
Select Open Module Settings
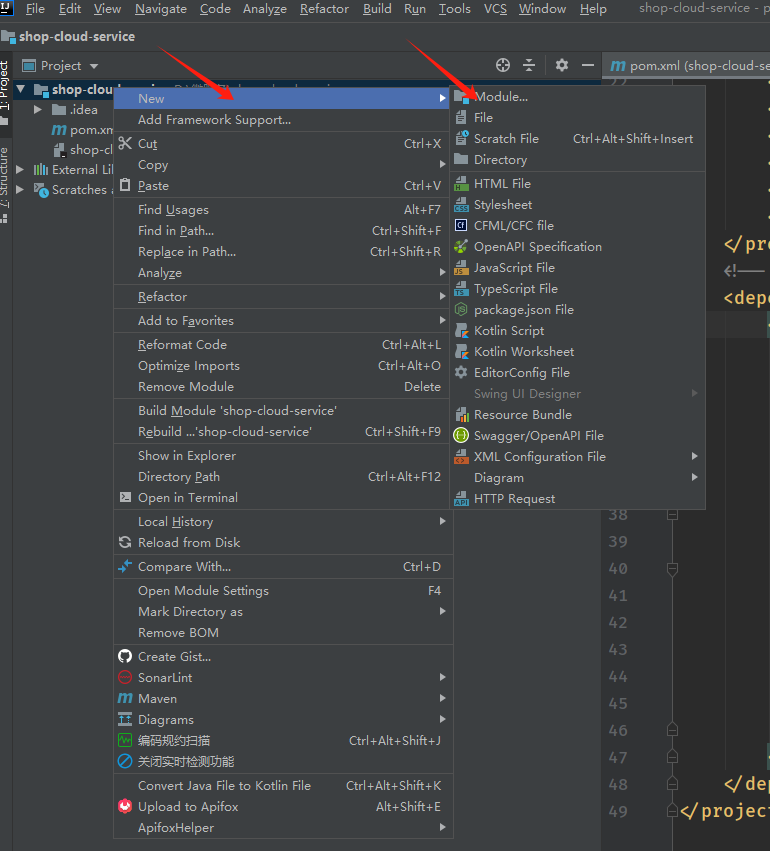tap(283, 590)
